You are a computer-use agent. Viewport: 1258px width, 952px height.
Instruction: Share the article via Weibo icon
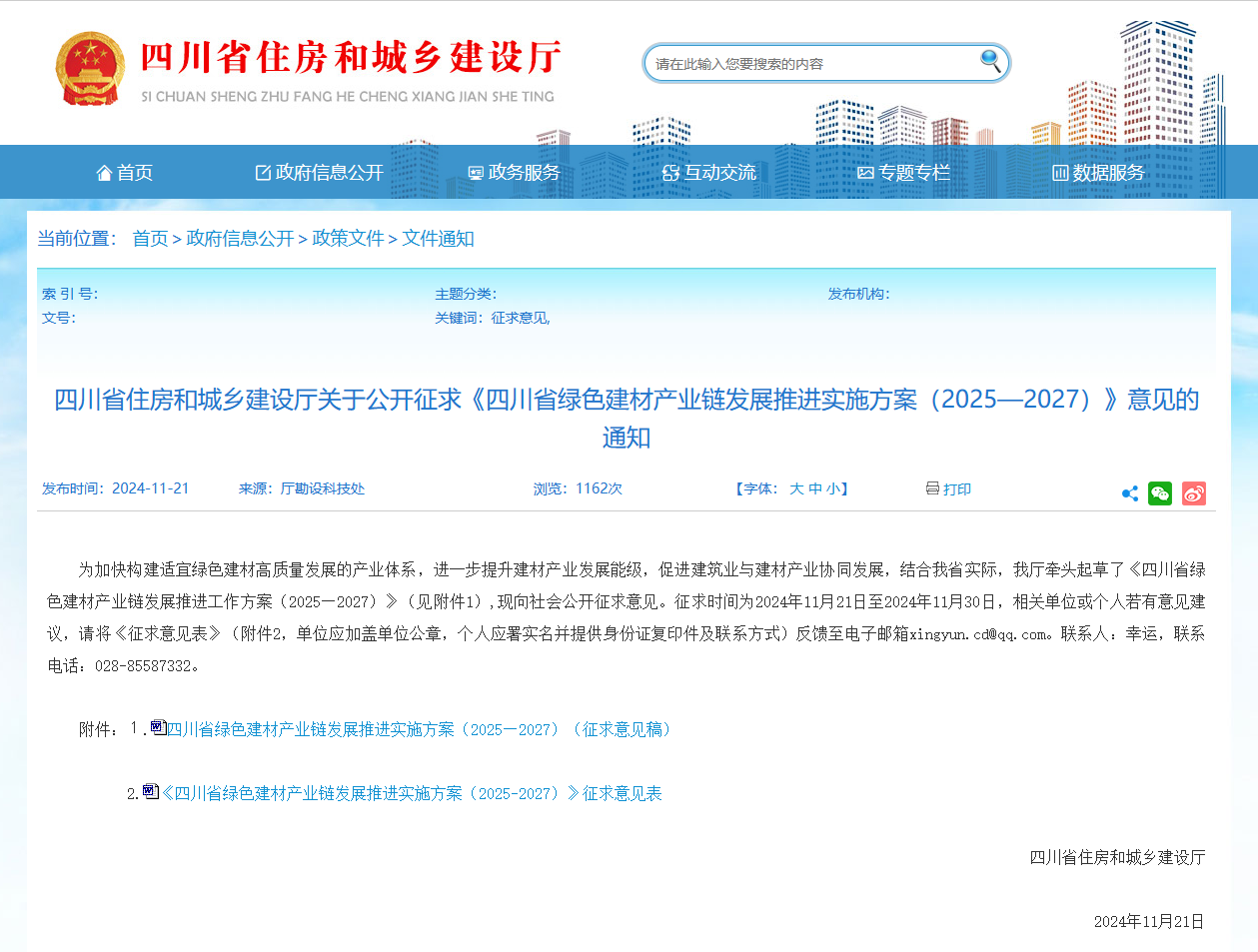(1193, 493)
